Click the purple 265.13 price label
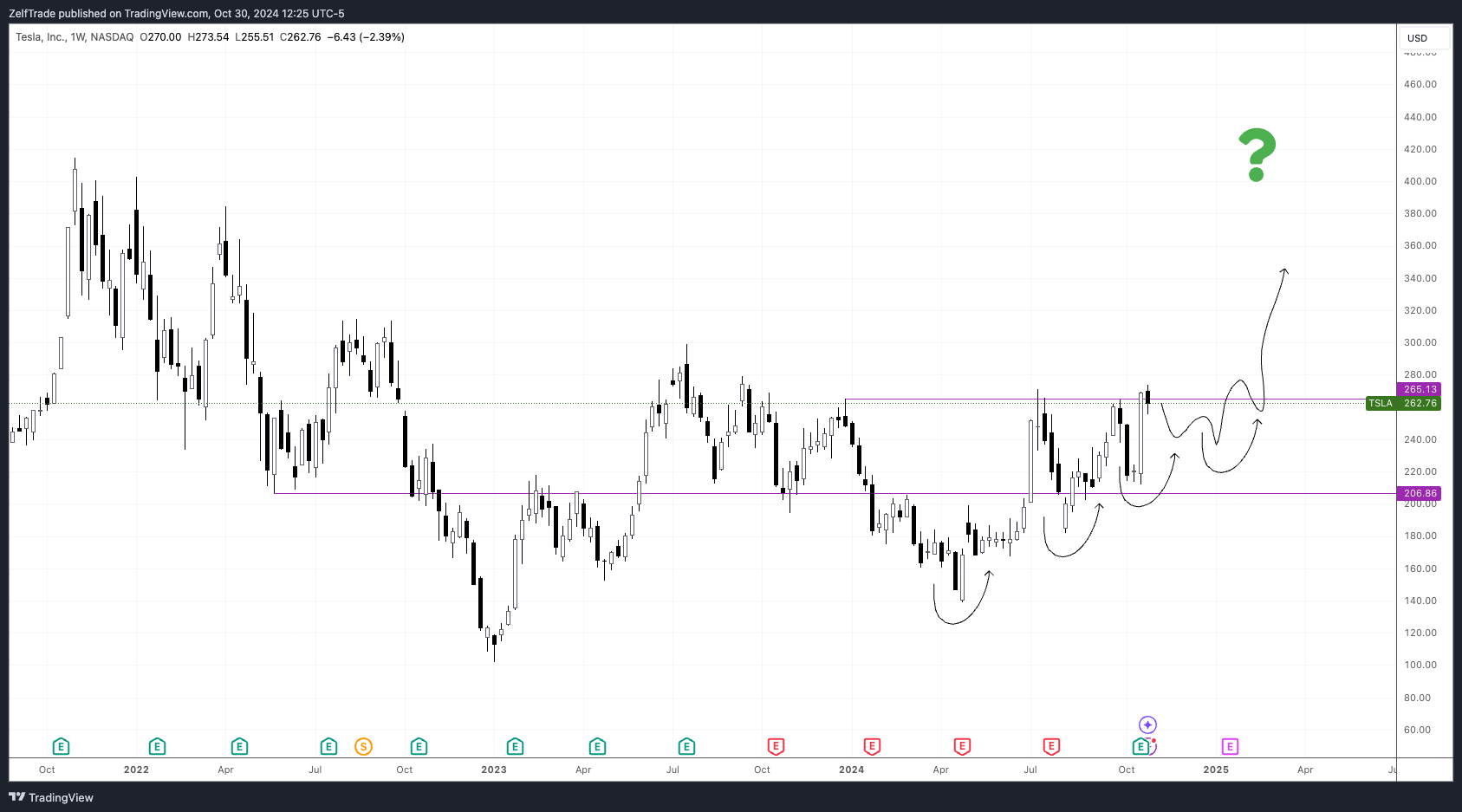 coord(1420,389)
